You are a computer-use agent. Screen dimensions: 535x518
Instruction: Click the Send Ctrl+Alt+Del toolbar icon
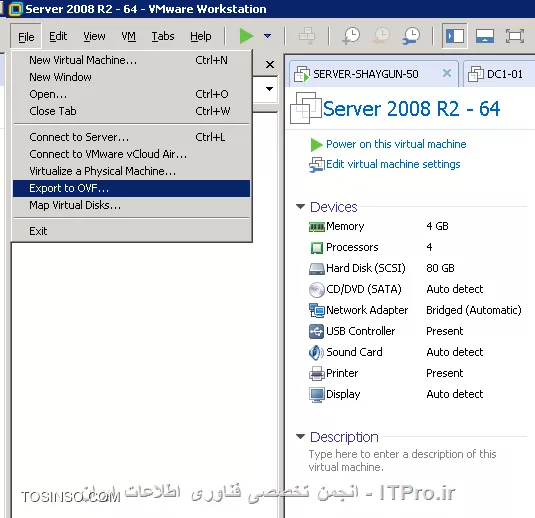coord(307,36)
